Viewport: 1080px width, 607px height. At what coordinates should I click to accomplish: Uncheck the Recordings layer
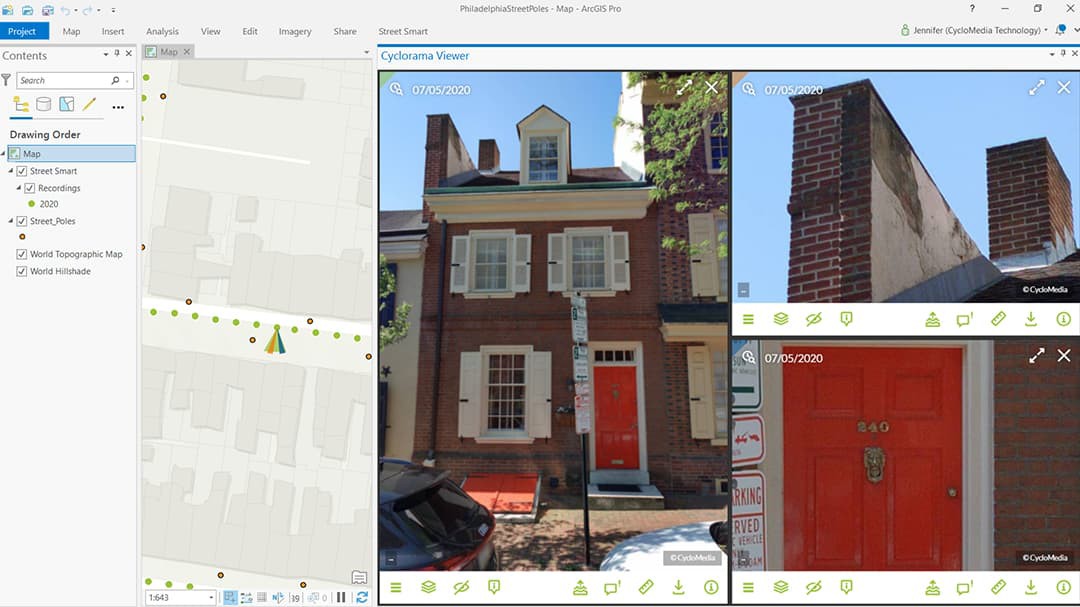tap(30, 188)
